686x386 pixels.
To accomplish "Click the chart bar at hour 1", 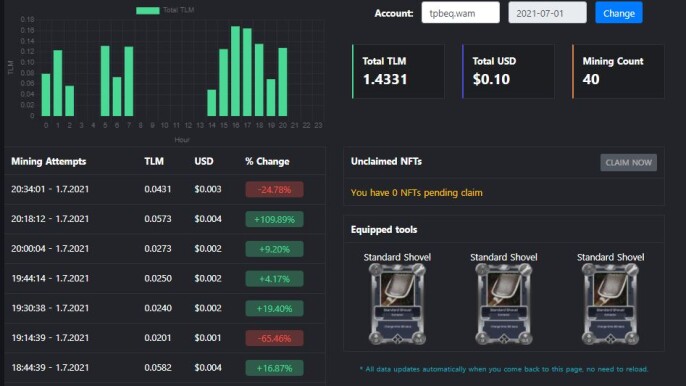I will pos(58,83).
